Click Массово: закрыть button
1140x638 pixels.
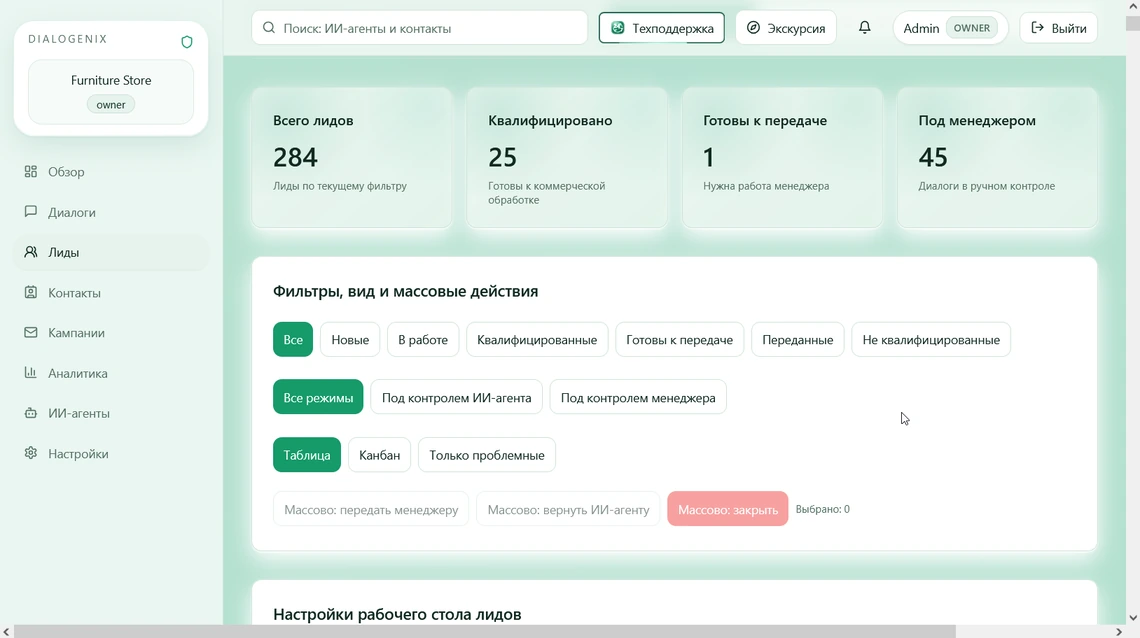tap(728, 509)
